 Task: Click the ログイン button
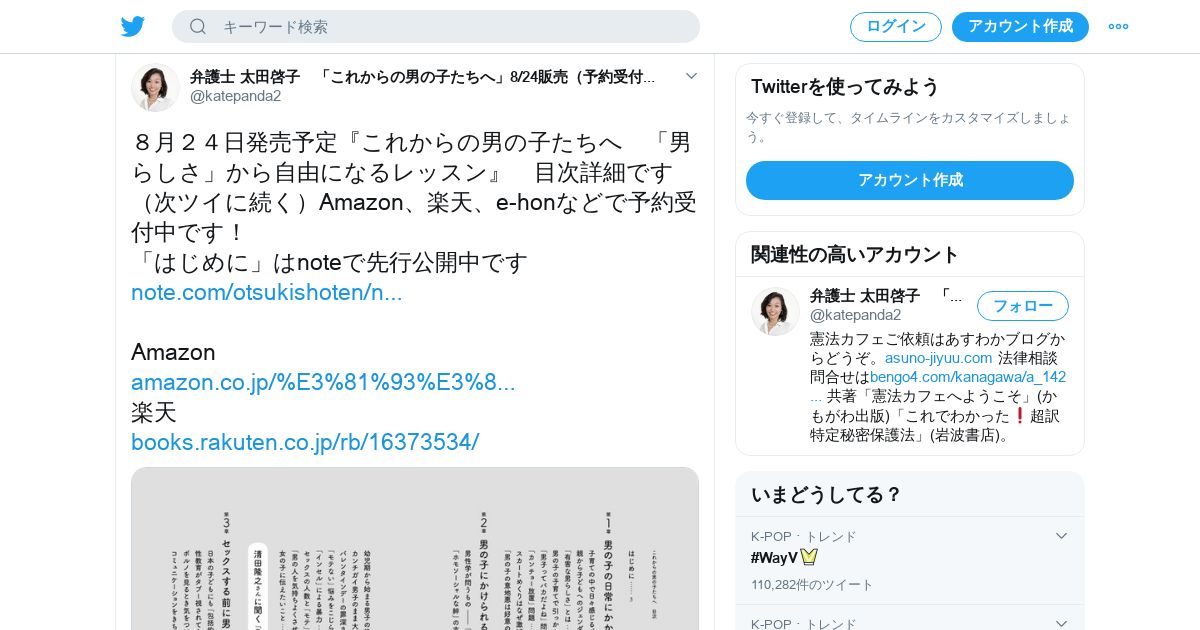click(896, 27)
